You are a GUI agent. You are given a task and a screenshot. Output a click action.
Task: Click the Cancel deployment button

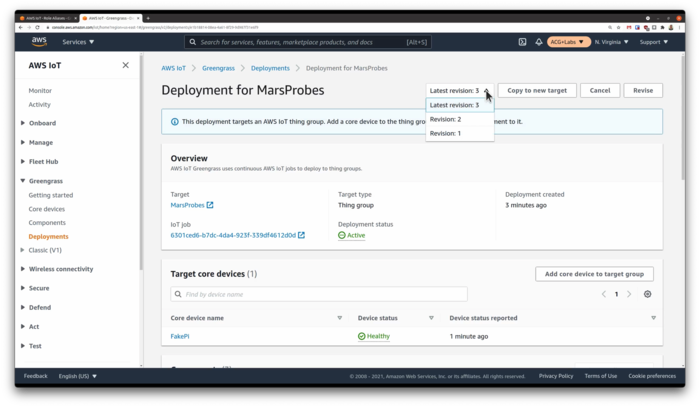(x=600, y=91)
